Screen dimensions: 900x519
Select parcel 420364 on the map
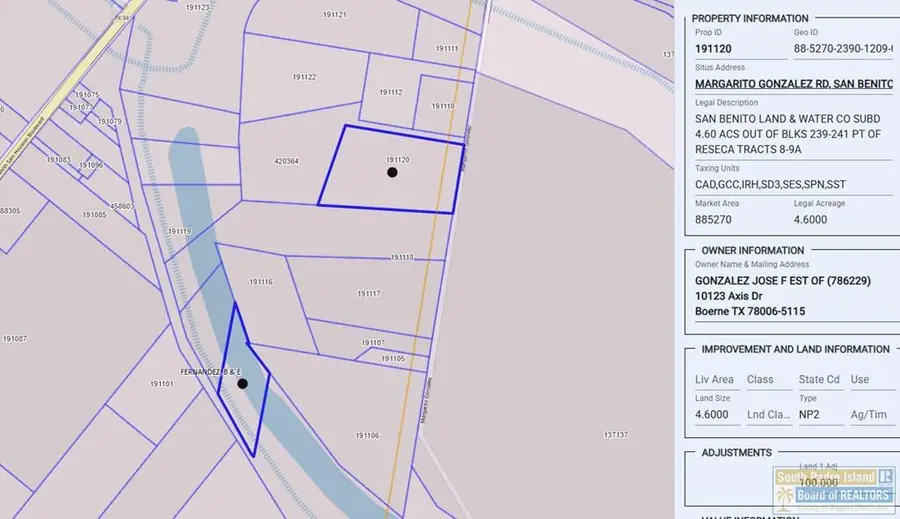286,161
